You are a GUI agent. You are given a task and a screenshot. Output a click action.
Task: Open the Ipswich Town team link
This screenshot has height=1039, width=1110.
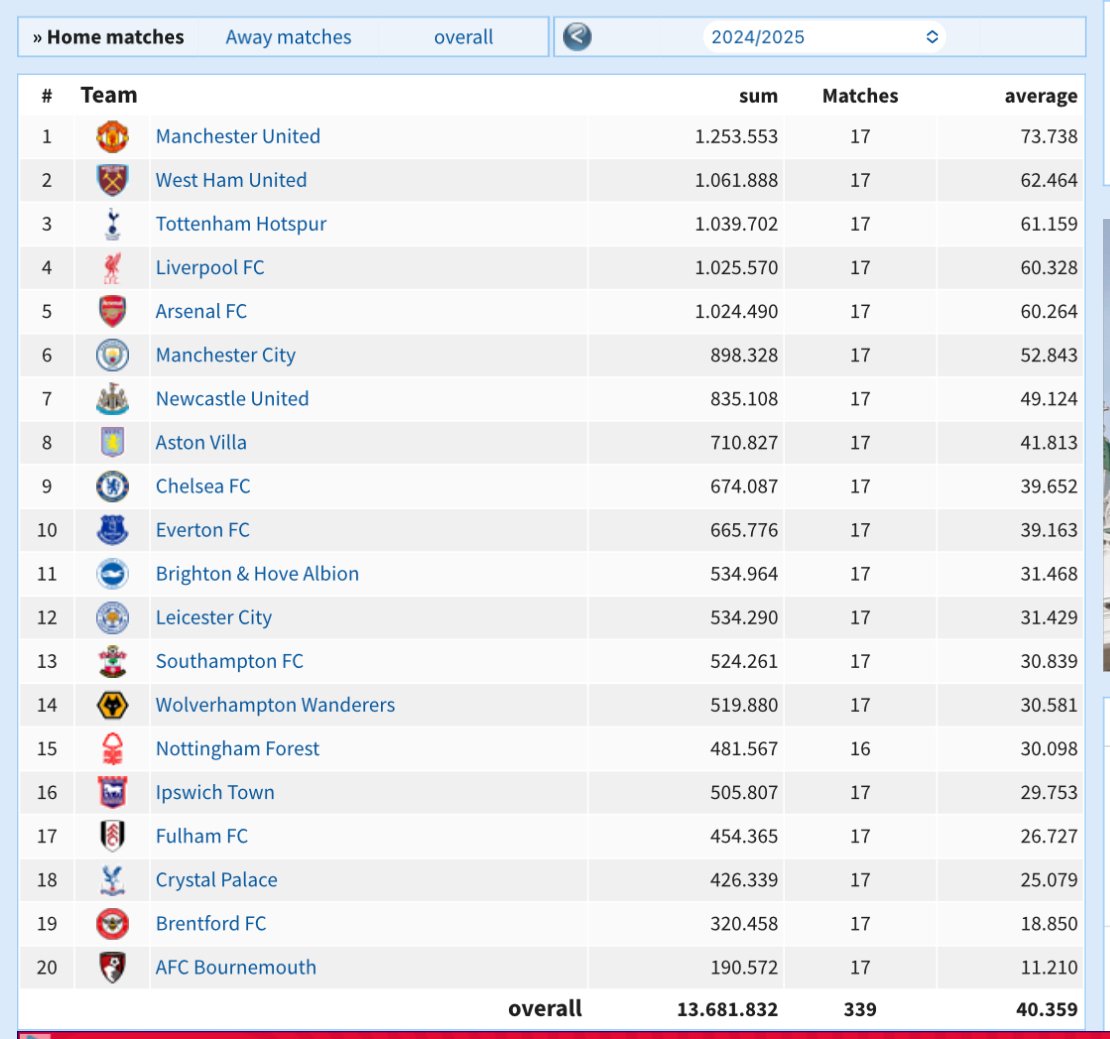pos(215,793)
